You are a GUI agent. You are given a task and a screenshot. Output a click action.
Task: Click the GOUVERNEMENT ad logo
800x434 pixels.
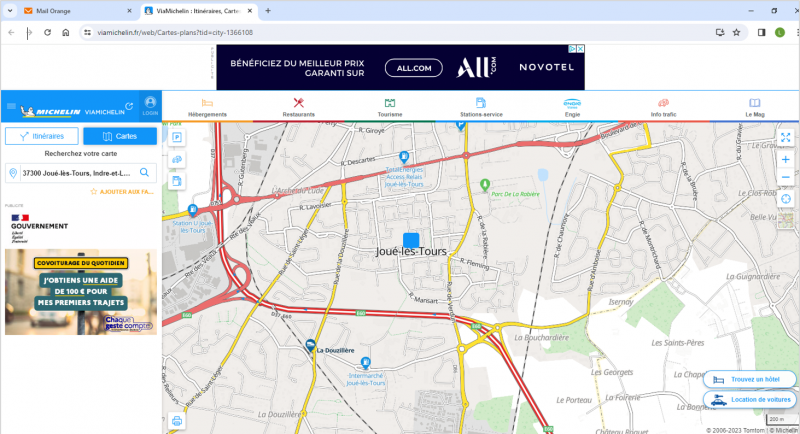tap(39, 228)
